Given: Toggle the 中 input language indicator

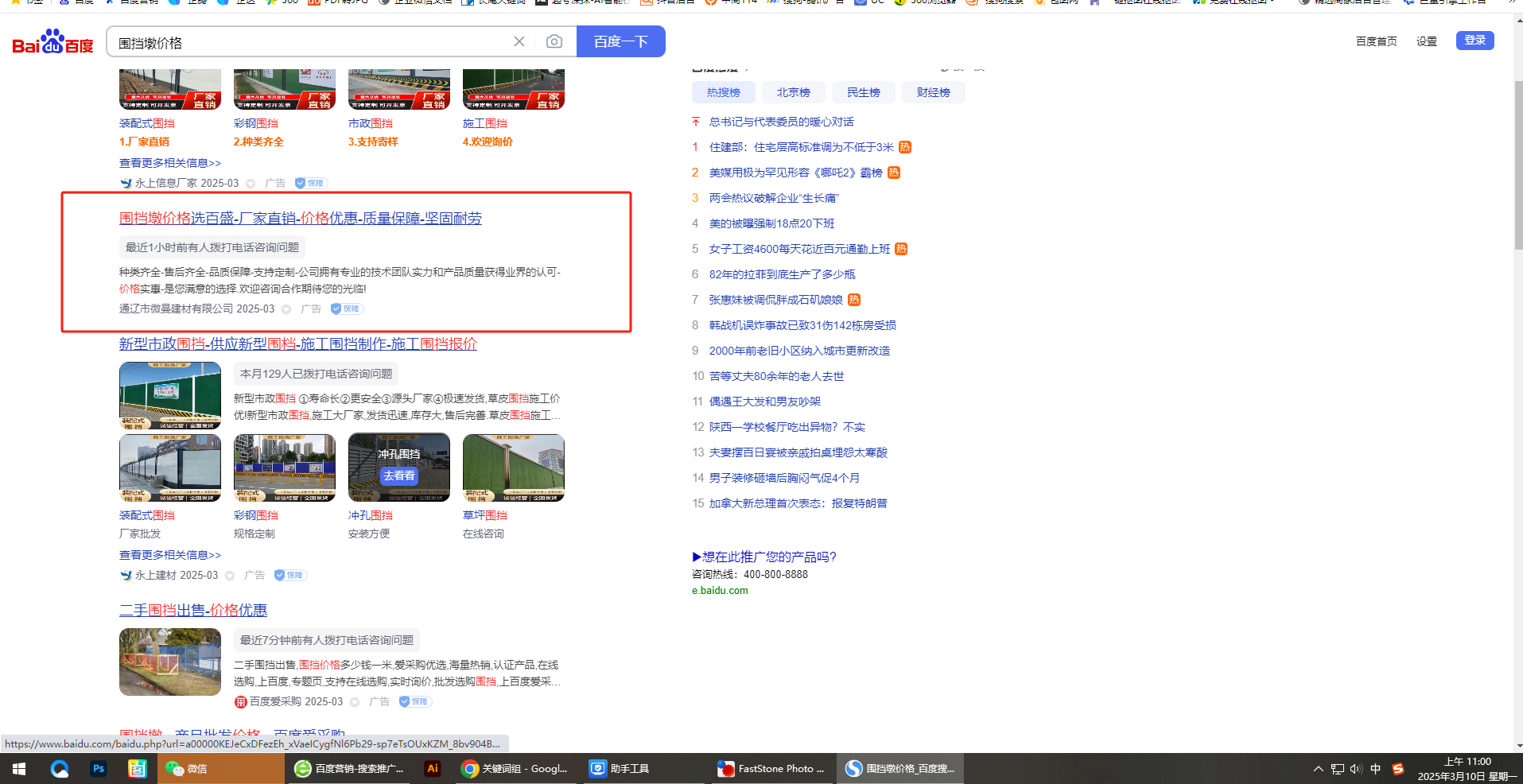Looking at the screenshot, I should (x=1376, y=769).
